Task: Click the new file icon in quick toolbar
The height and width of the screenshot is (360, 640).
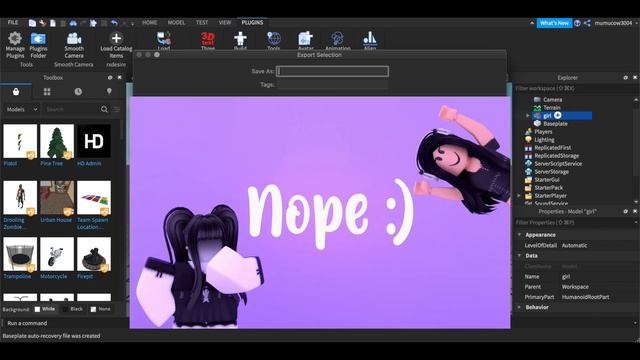Action: (53, 23)
